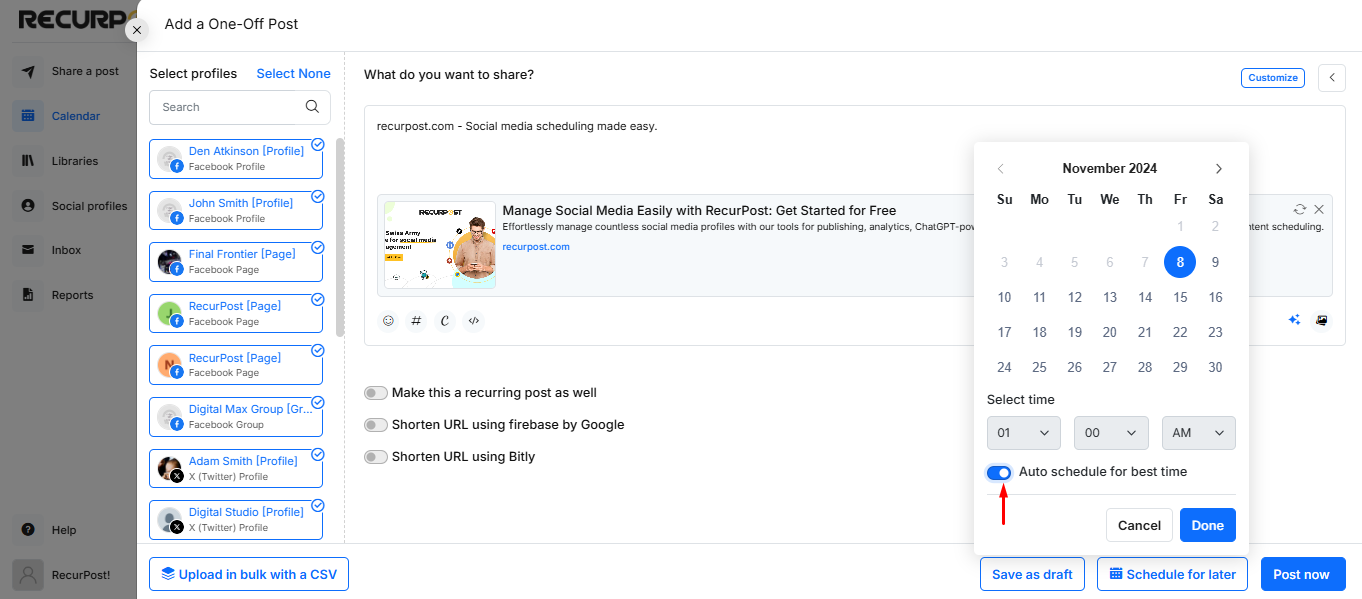Deselect the Digital Max Group Facebook group
1362x599 pixels.
[236, 417]
